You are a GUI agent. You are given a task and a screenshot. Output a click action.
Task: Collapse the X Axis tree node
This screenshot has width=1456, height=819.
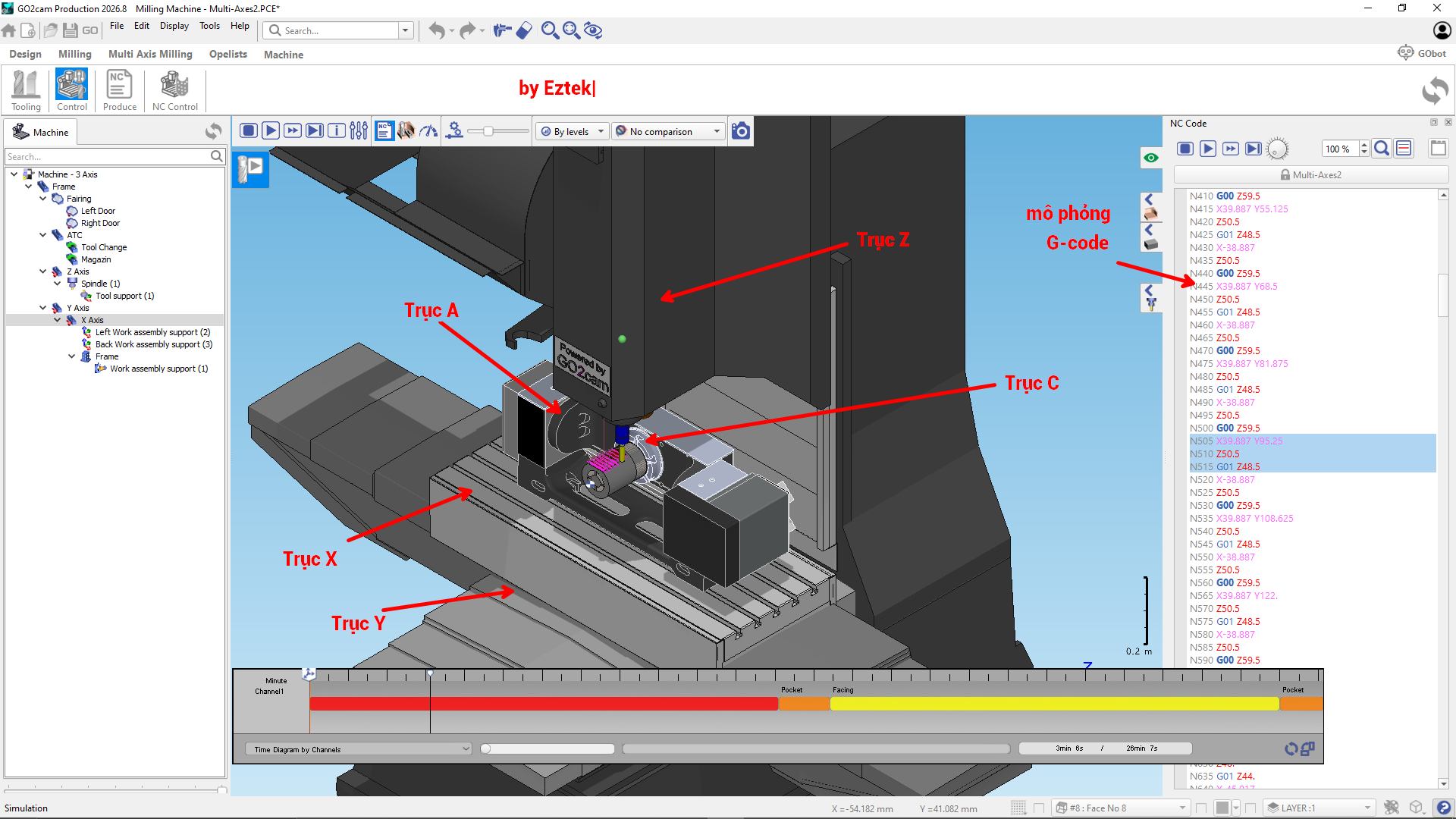point(58,320)
